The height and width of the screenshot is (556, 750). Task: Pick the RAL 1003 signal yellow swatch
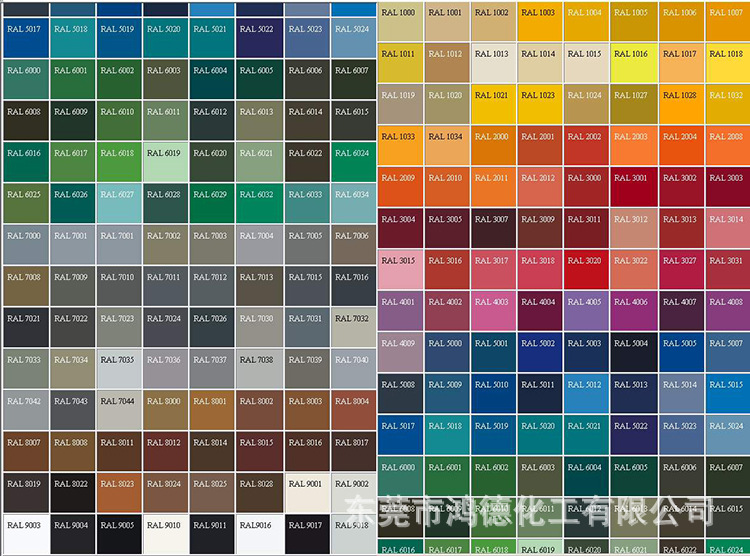click(x=540, y=22)
